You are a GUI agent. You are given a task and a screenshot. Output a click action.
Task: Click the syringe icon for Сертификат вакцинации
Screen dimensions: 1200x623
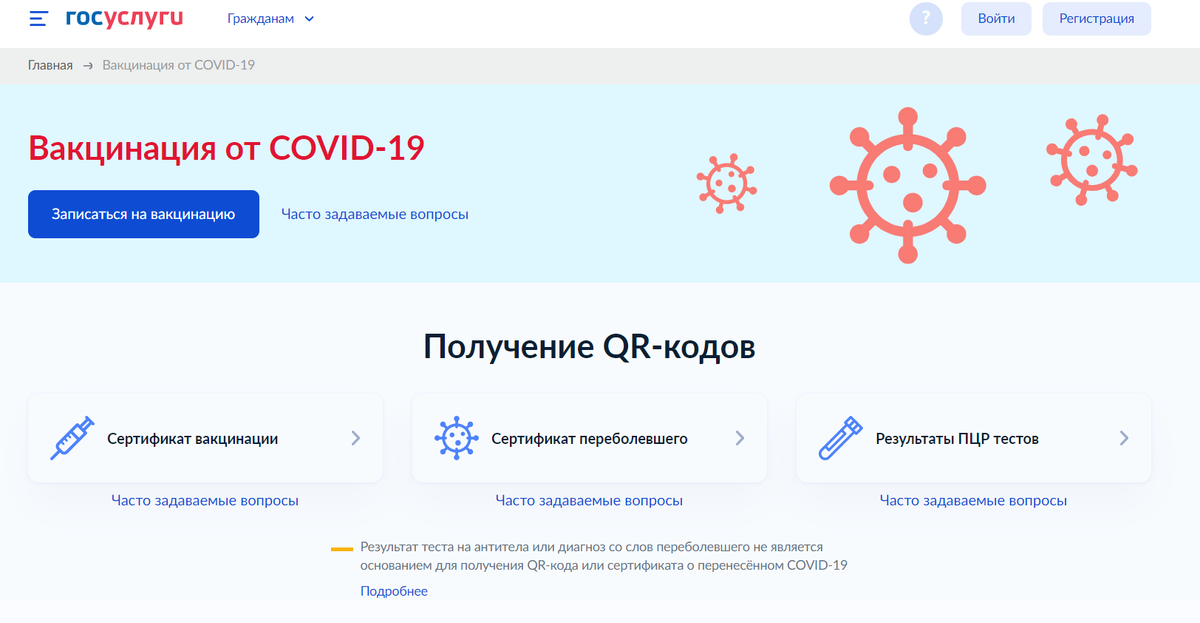click(x=73, y=438)
